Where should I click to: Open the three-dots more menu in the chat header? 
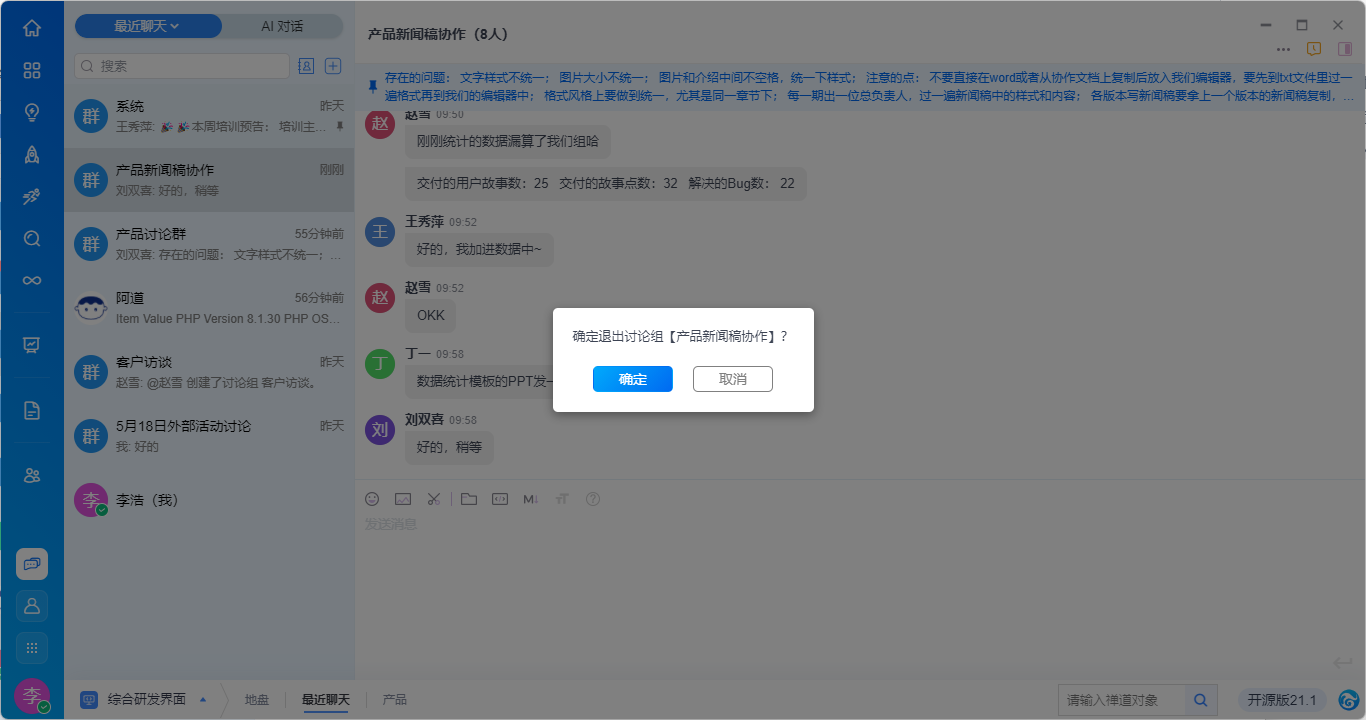1283,49
